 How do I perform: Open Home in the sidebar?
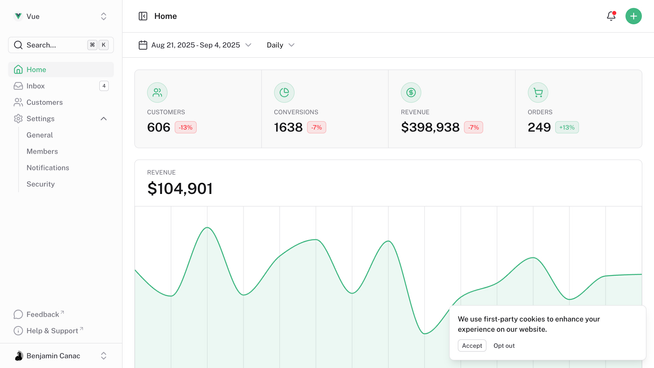[61, 70]
